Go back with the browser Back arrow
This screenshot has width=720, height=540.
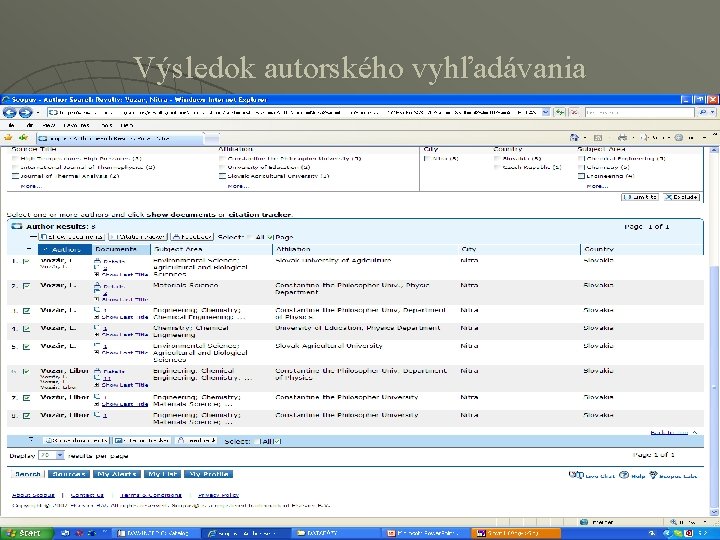tap(10, 112)
